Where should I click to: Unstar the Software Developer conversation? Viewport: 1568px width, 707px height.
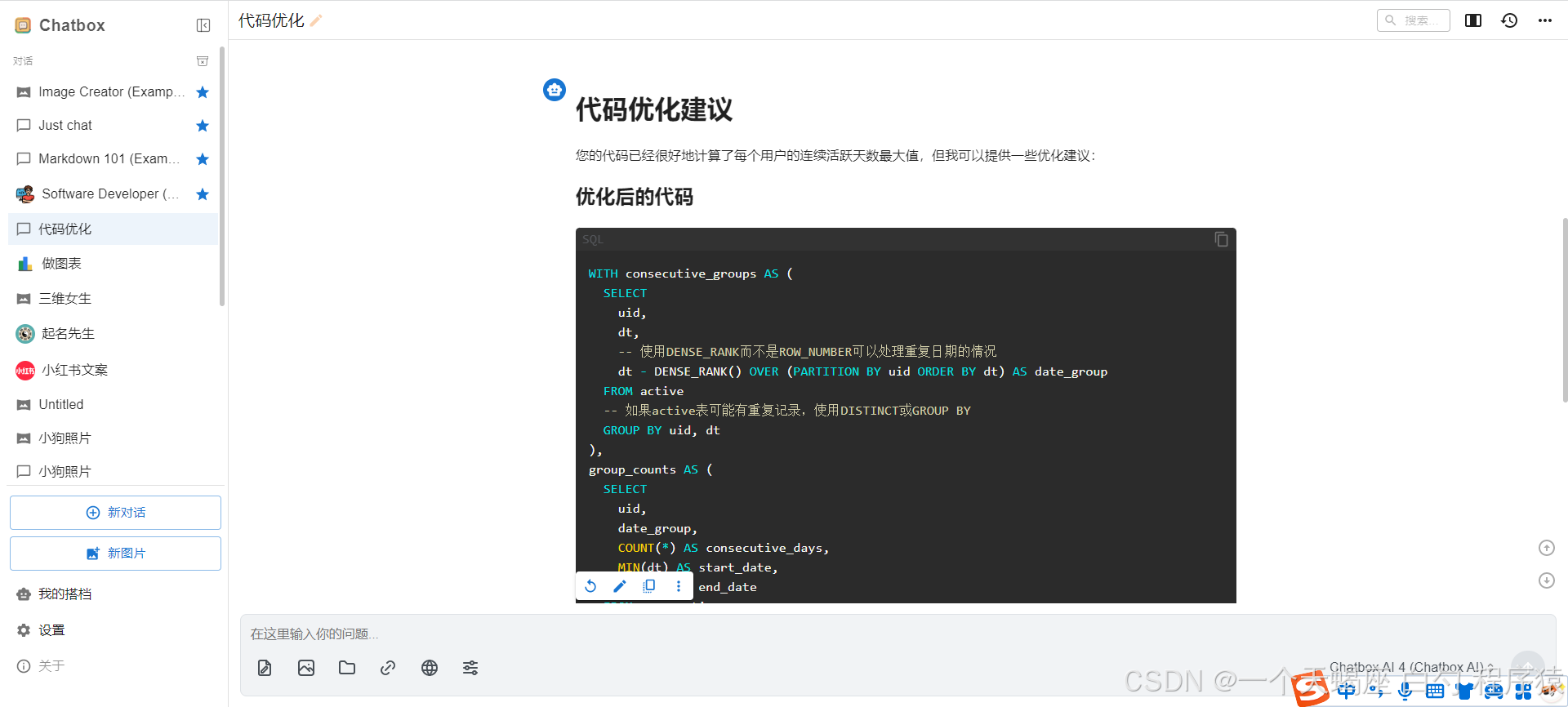coord(203,194)
